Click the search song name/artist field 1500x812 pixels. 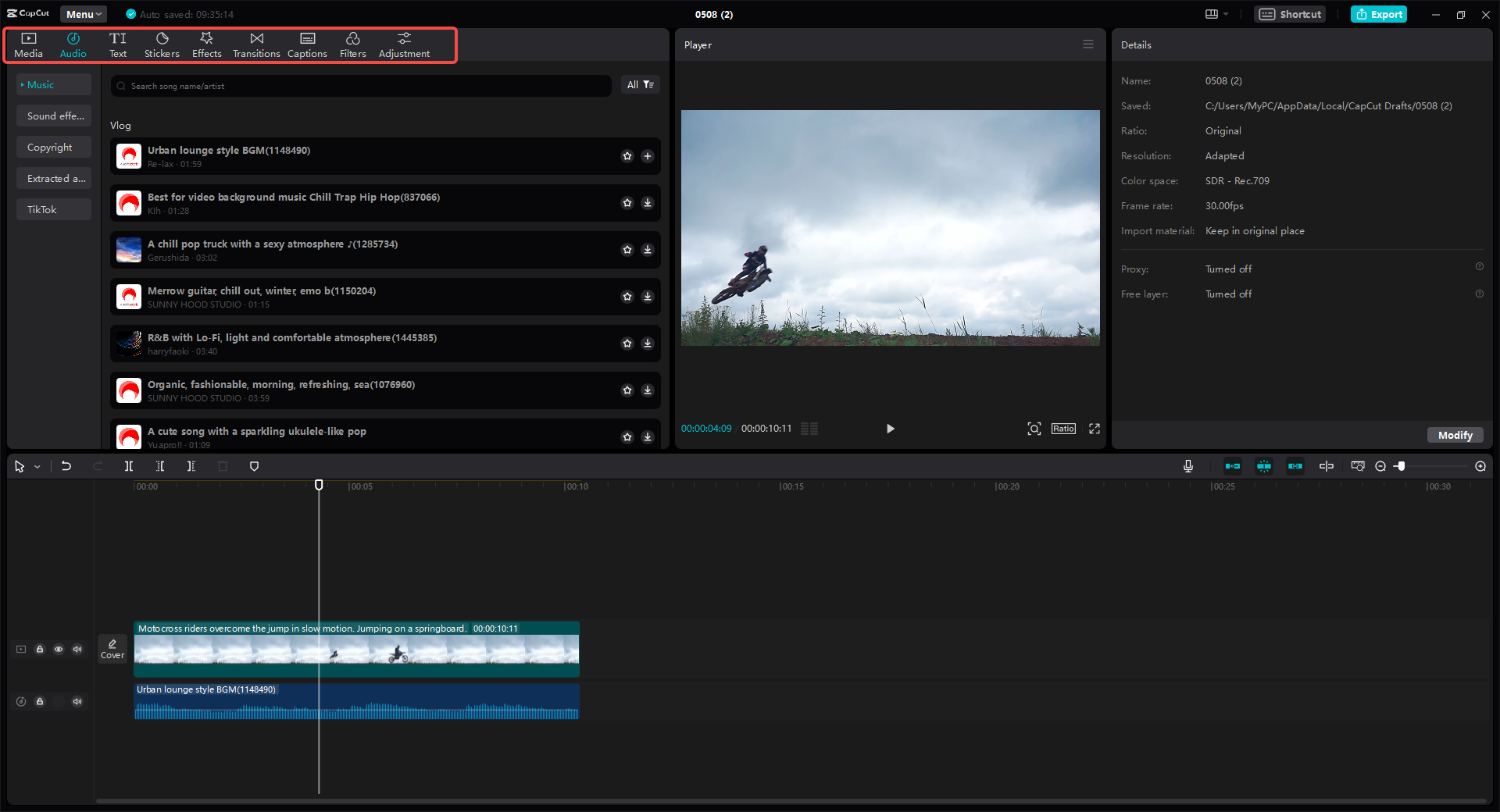(x=359, y=85)
